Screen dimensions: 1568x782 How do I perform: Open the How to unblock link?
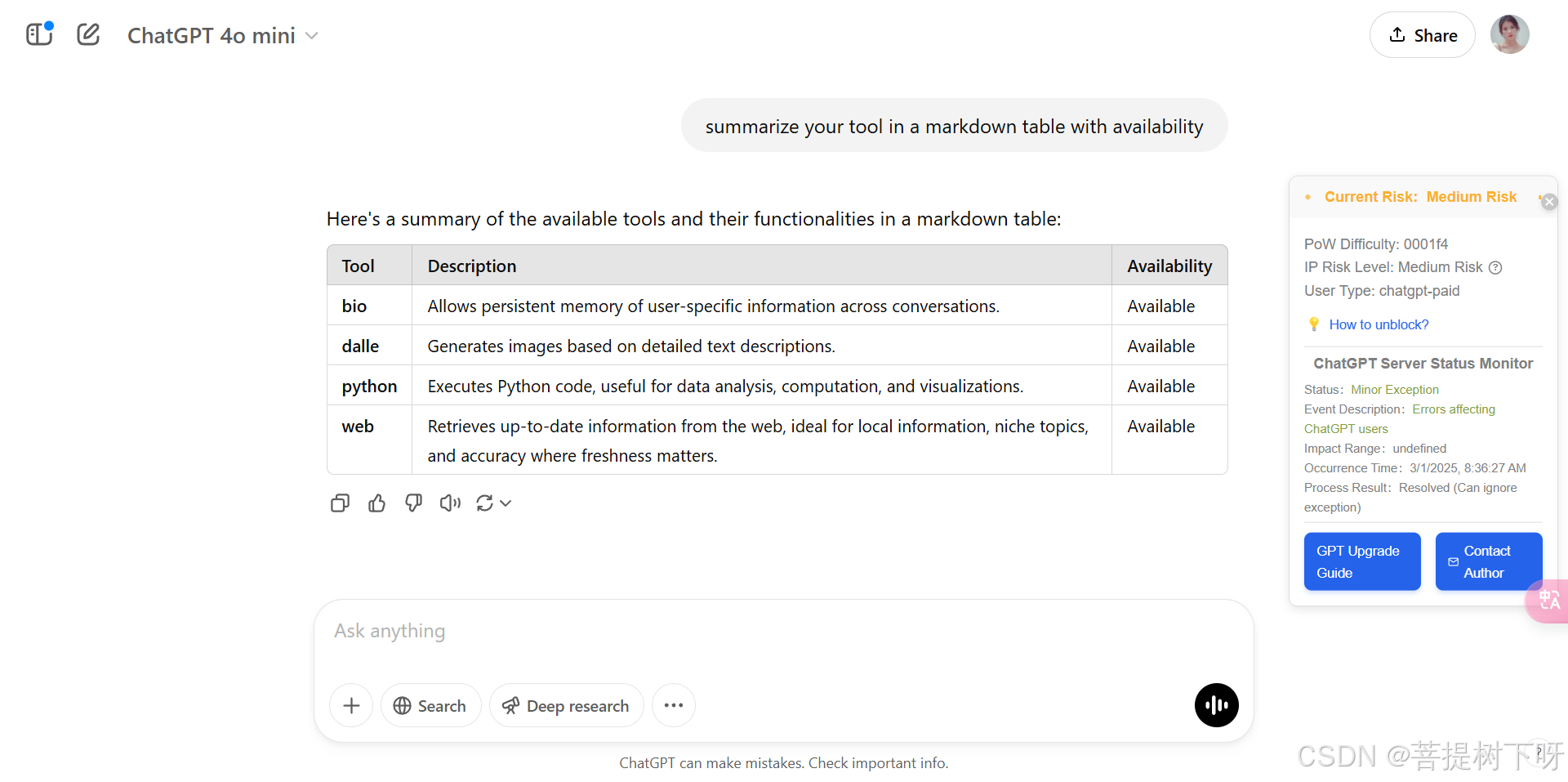tap(1379, 324)
